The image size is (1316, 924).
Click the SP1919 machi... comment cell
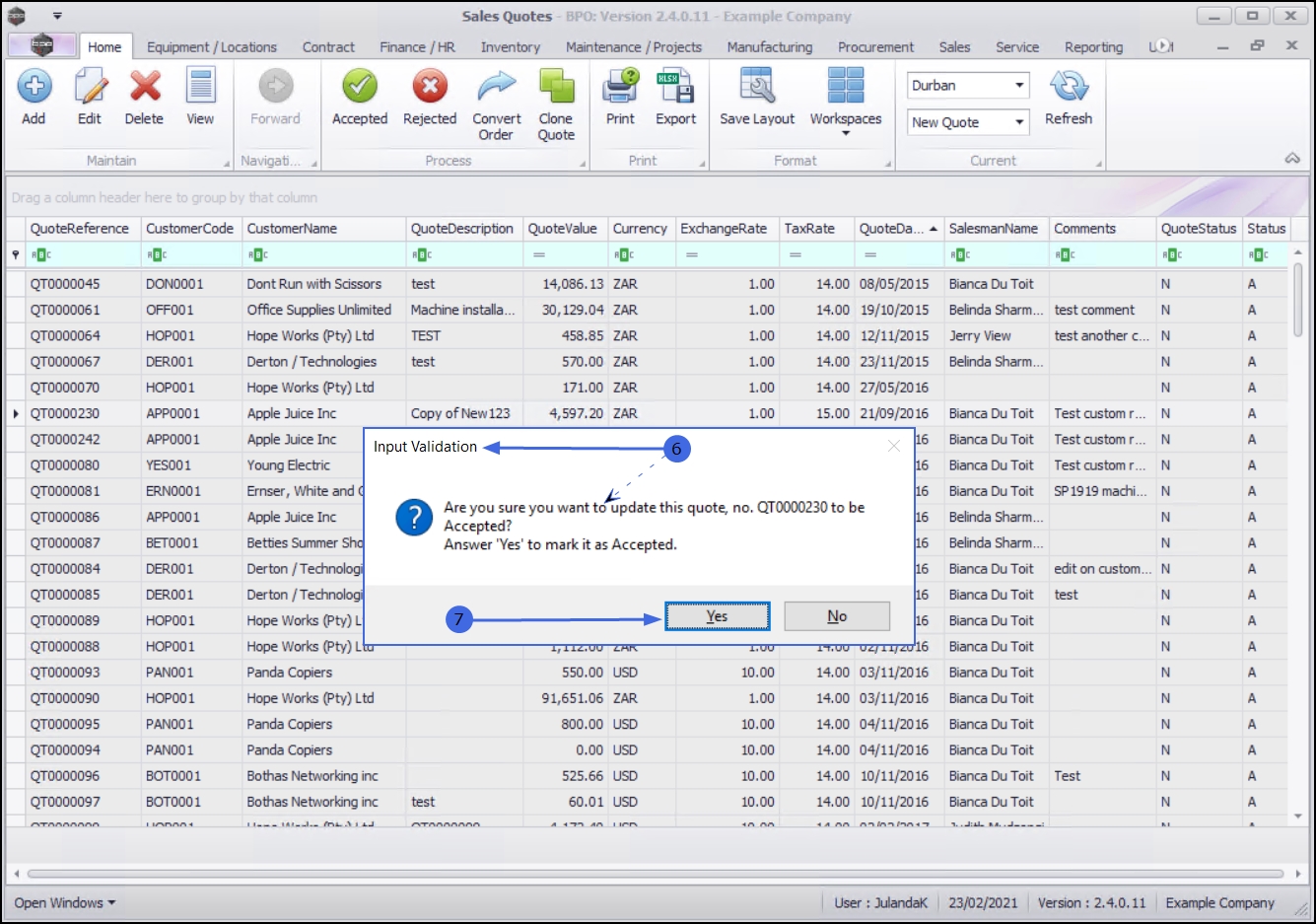[x=1100, y=491]
